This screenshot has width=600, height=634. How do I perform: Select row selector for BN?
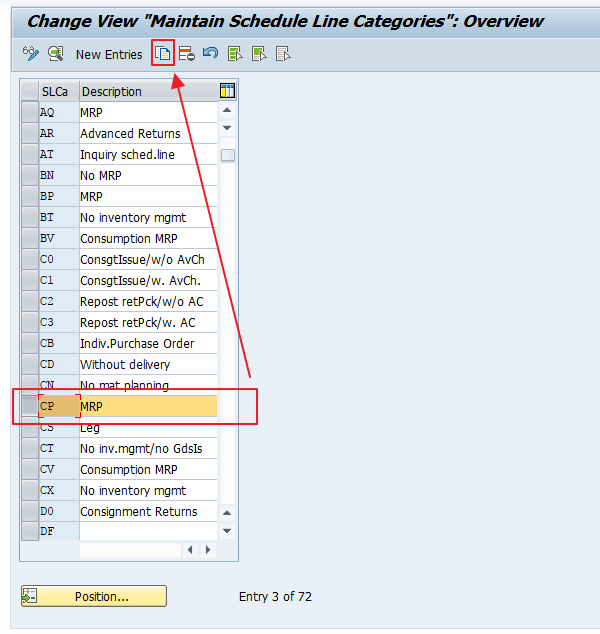(30, 175)
